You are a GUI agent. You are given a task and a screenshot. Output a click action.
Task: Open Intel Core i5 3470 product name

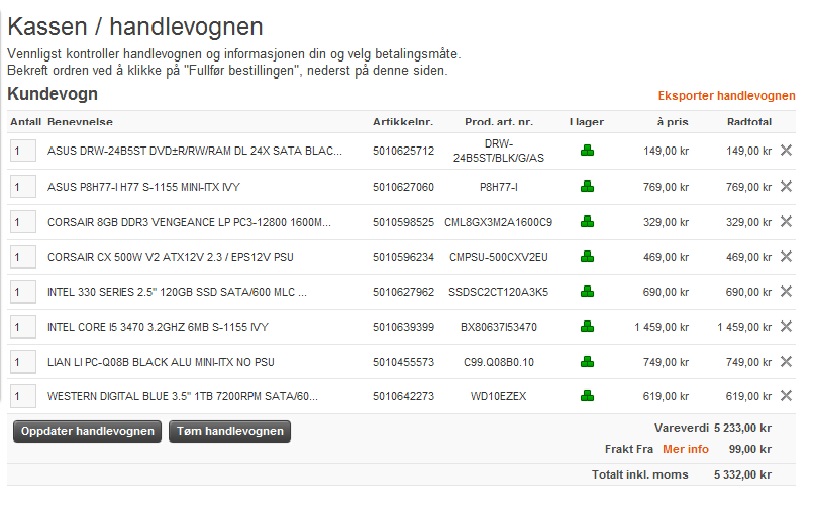158,327
